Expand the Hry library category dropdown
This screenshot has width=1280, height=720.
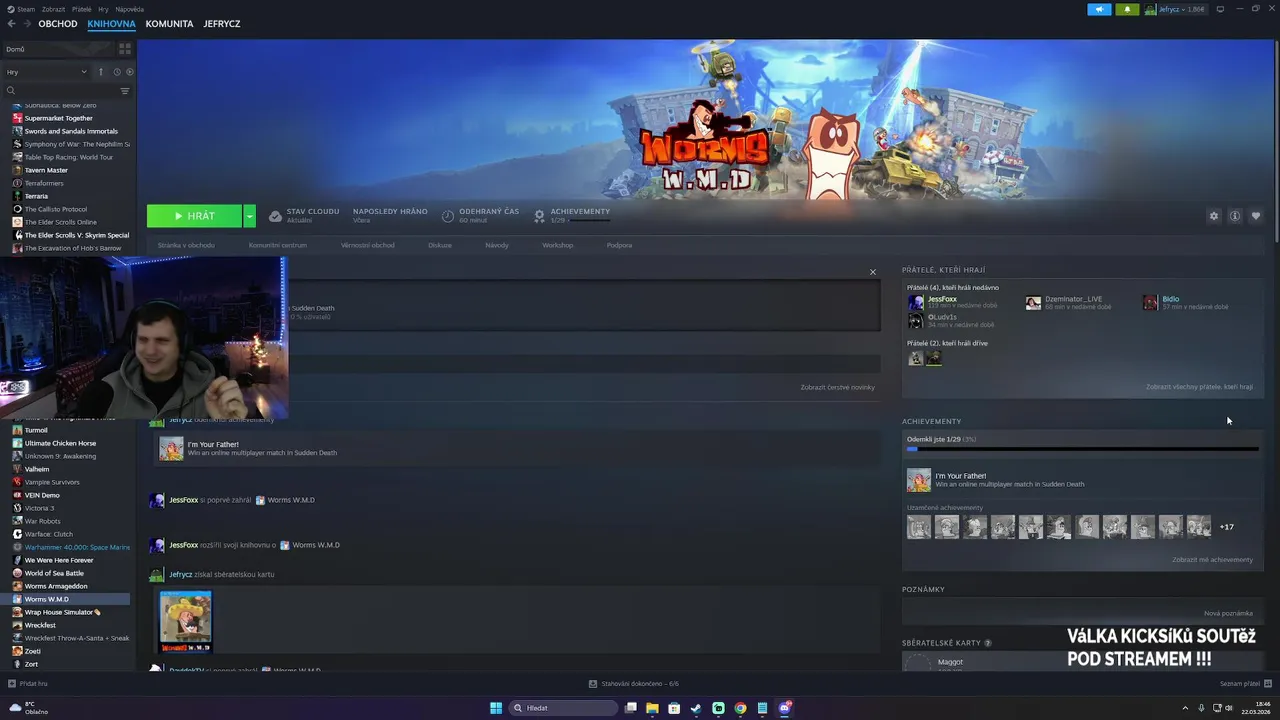47,72
